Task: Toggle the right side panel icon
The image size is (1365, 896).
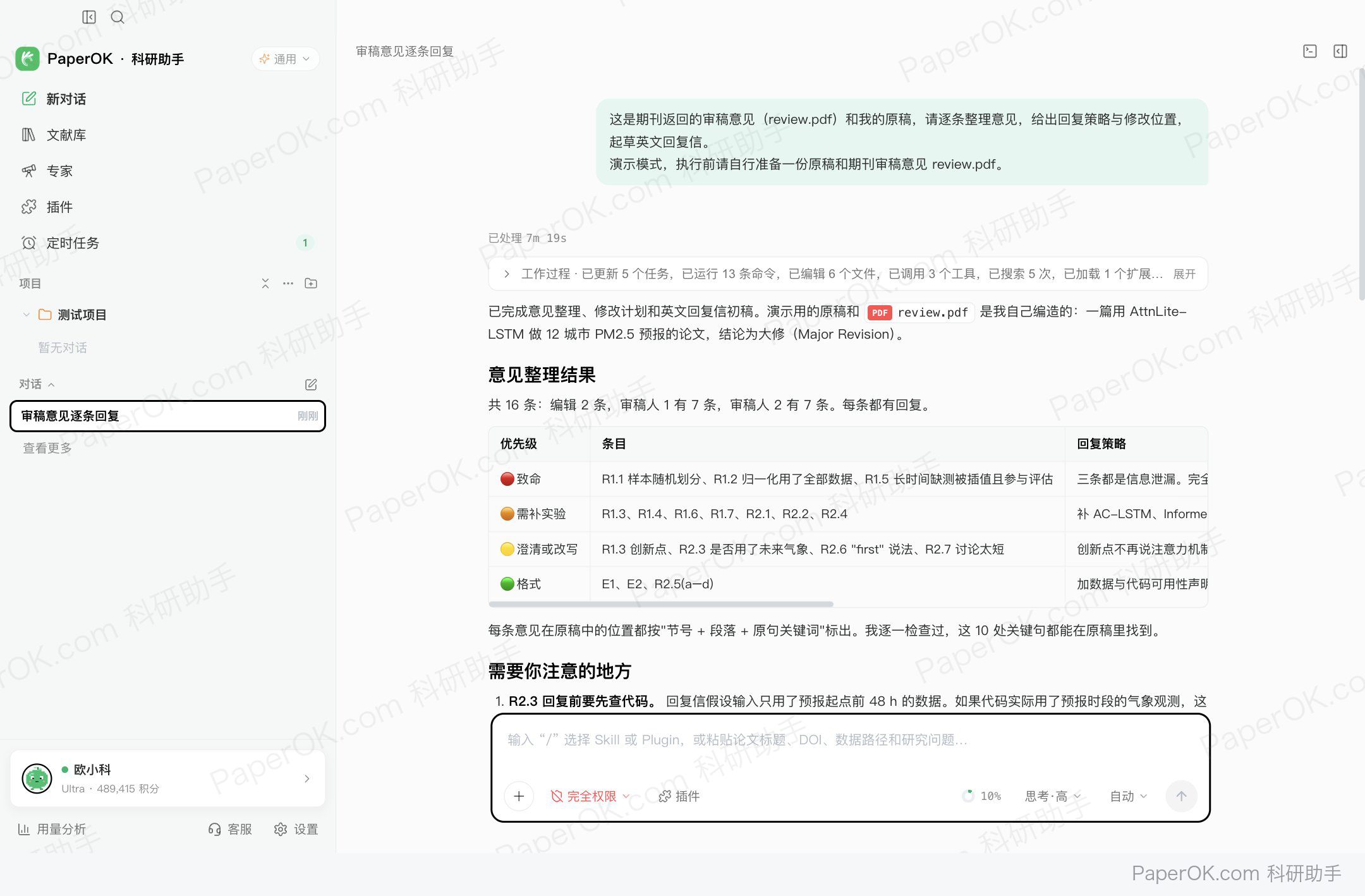Action: click(x=1340, y=51)
